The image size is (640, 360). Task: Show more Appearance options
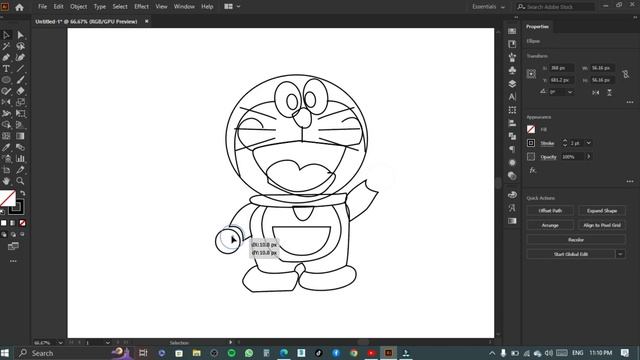click(630, 181)
